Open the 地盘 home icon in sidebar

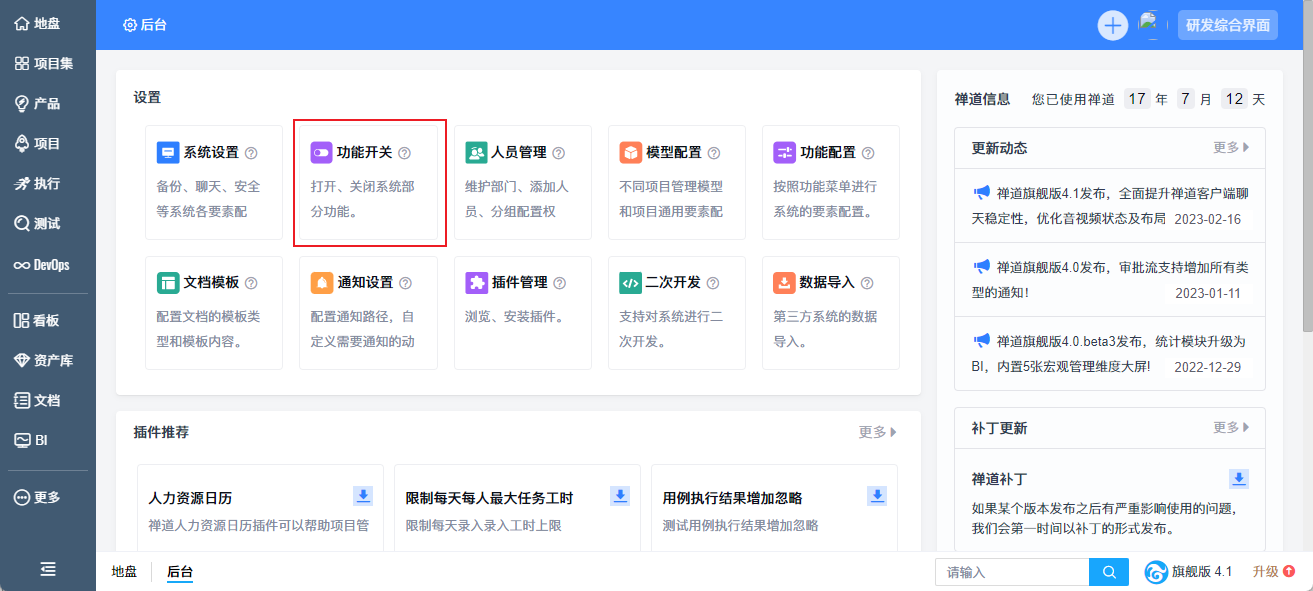(21, 24)
